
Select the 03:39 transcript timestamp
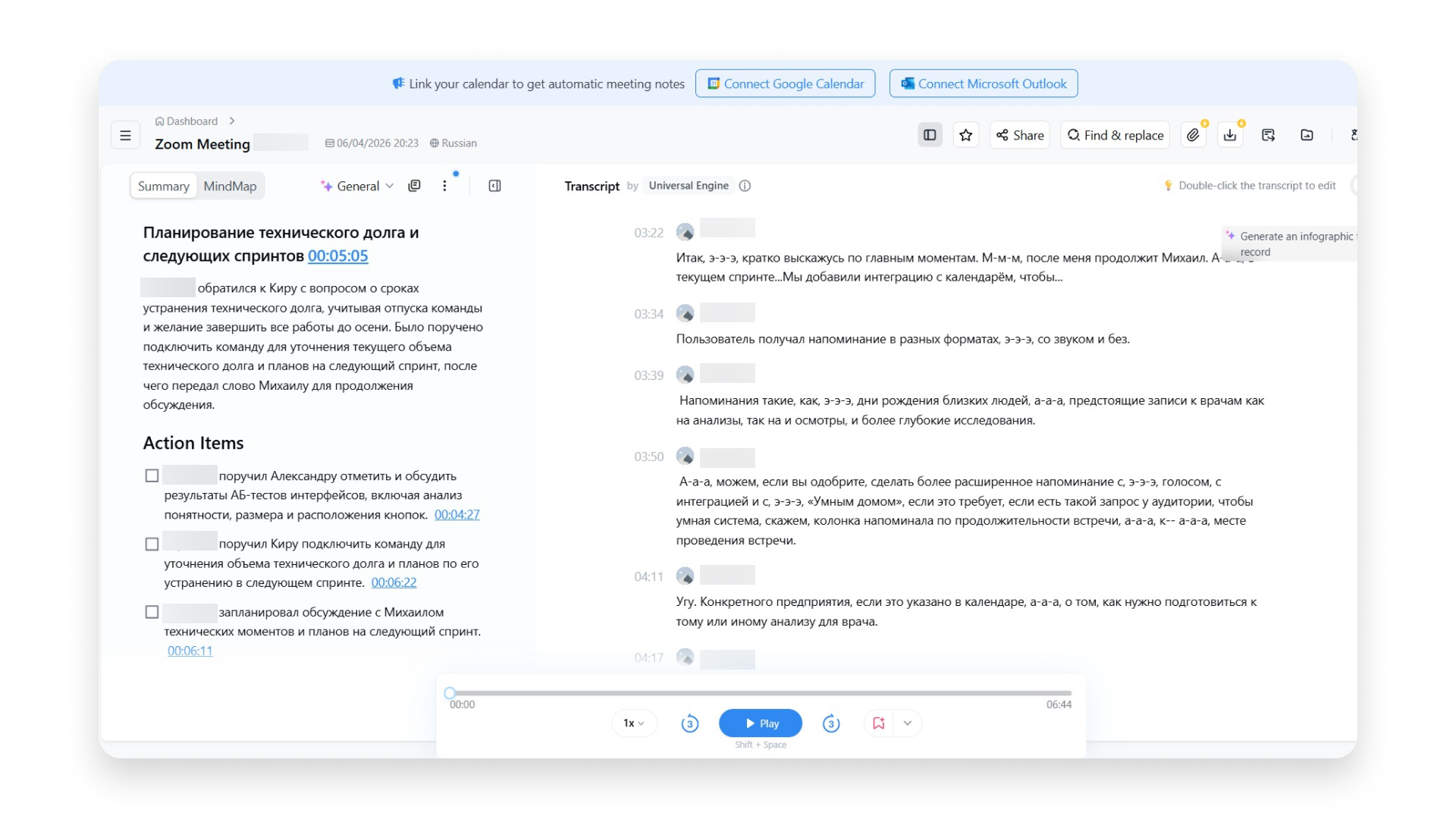coord(648,375)
